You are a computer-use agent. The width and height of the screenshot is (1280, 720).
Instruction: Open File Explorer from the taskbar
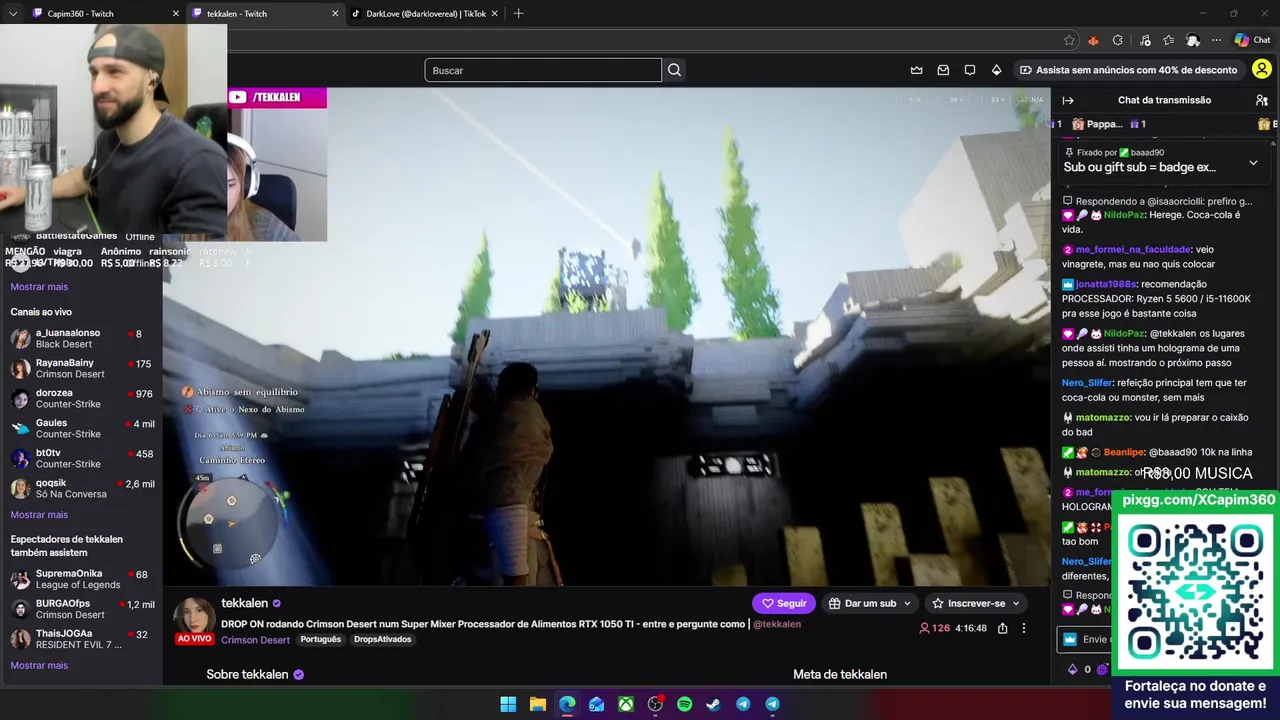[x=538, y=704]
